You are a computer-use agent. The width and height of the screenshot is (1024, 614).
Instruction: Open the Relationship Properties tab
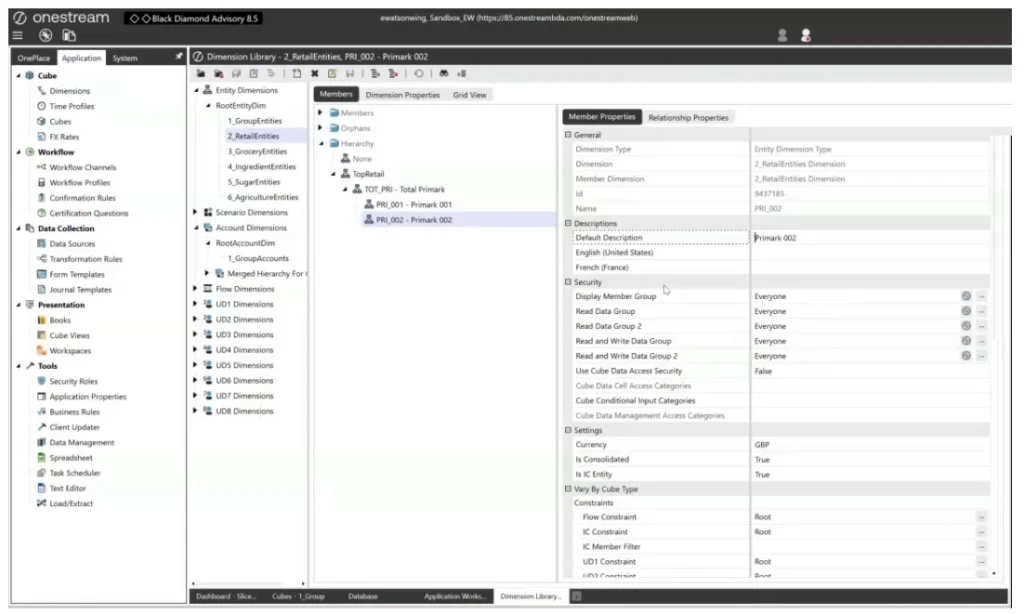(x=688, y=118)
